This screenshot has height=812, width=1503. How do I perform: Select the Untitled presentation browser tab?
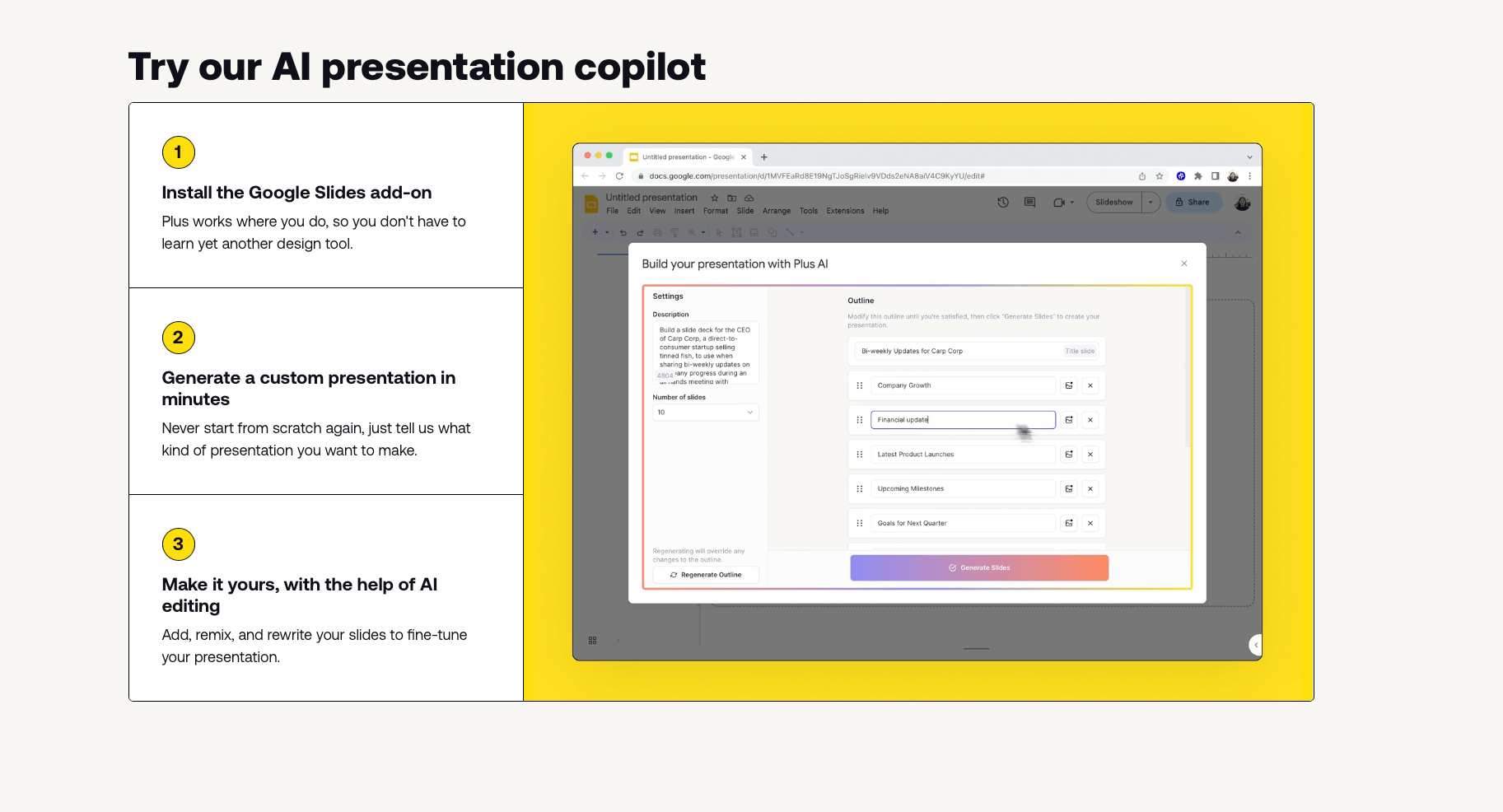point(688,157)
